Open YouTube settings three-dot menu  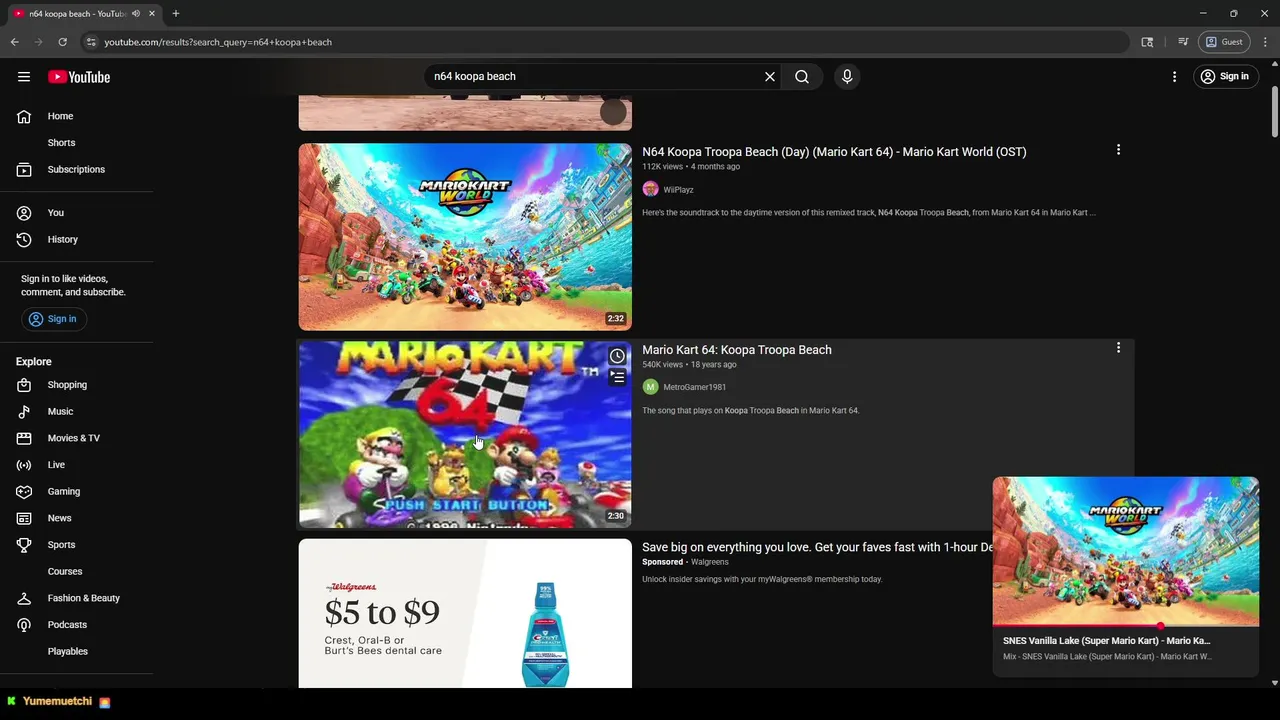tap(1174, 77)
